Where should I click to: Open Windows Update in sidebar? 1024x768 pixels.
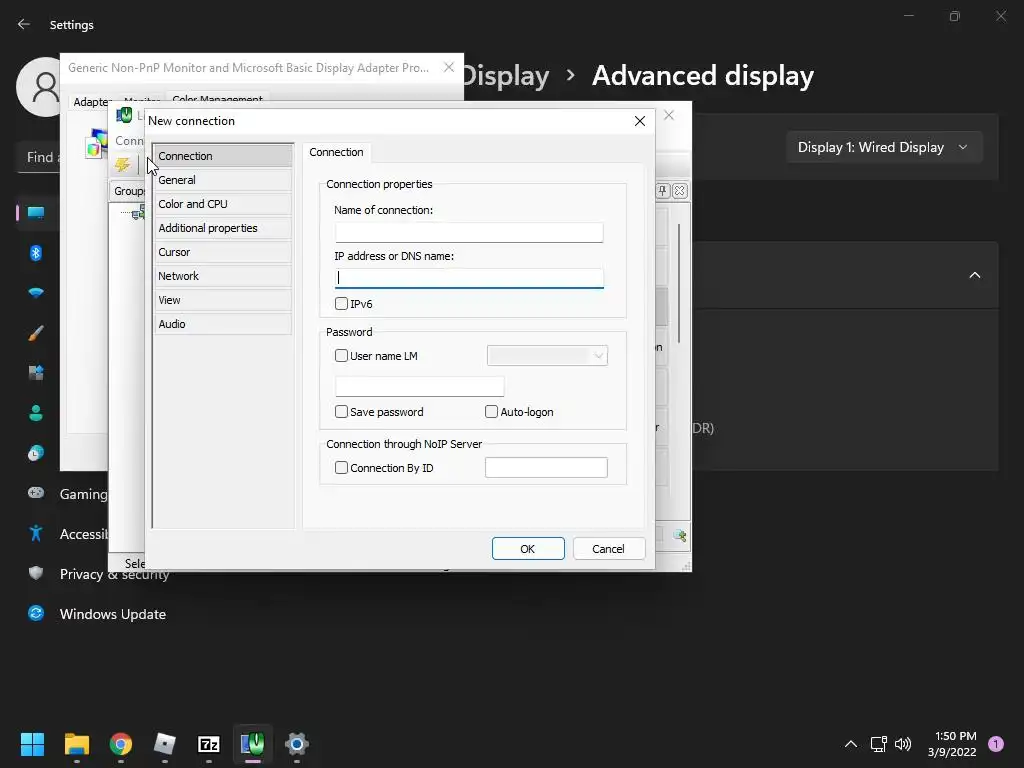click(x=97, y=614)
